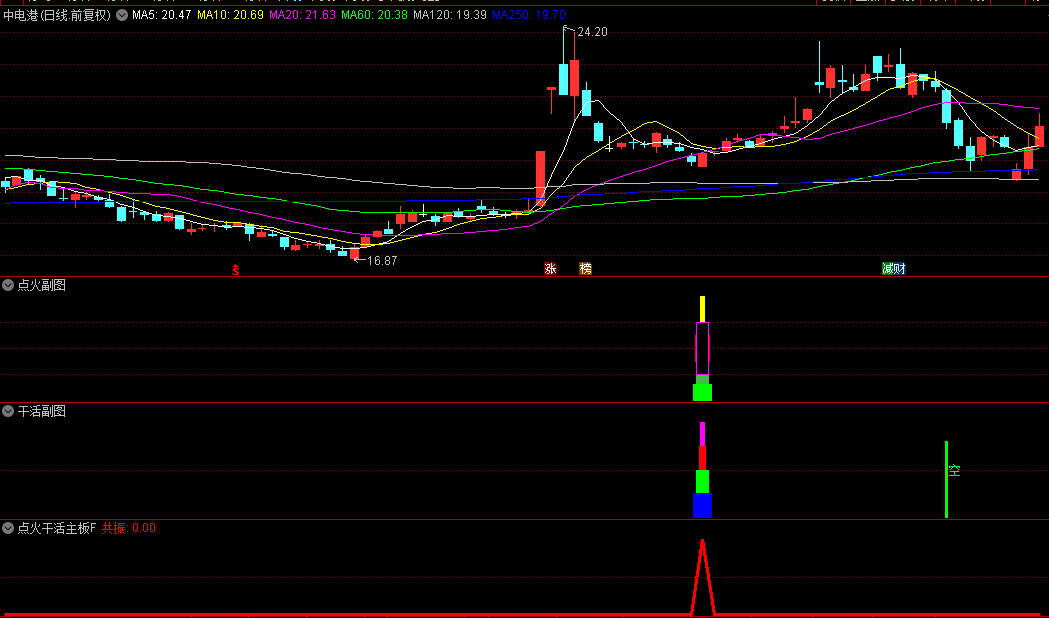The image size is (1049, 618).
Task: Select the 中电港(日线.前复权) chart title
Action: pyautogui.click(x=57, y=15)
